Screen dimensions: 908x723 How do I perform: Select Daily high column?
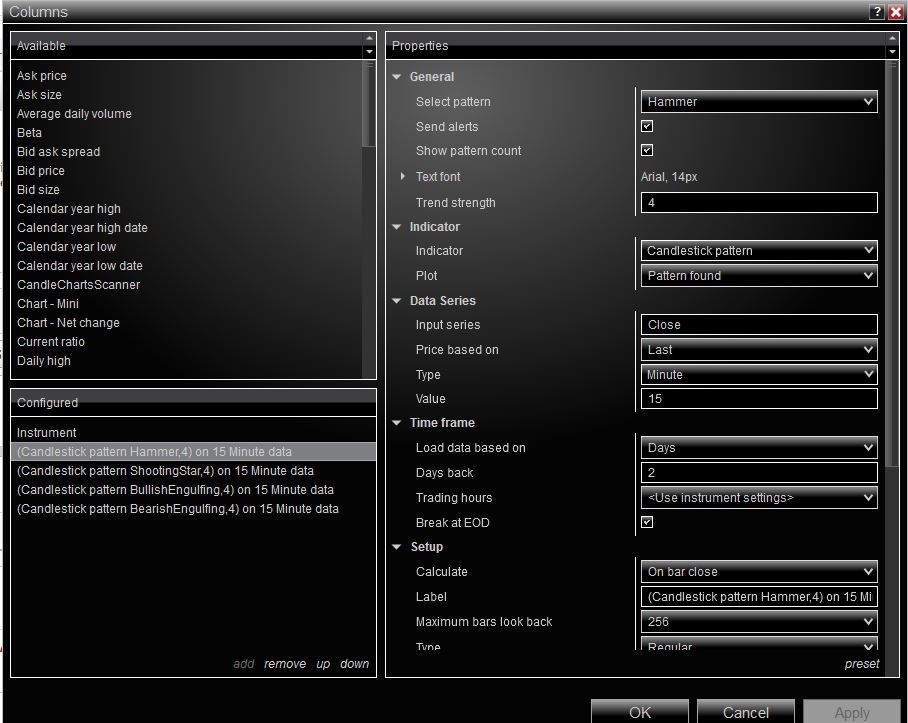[x=44, y=361]
